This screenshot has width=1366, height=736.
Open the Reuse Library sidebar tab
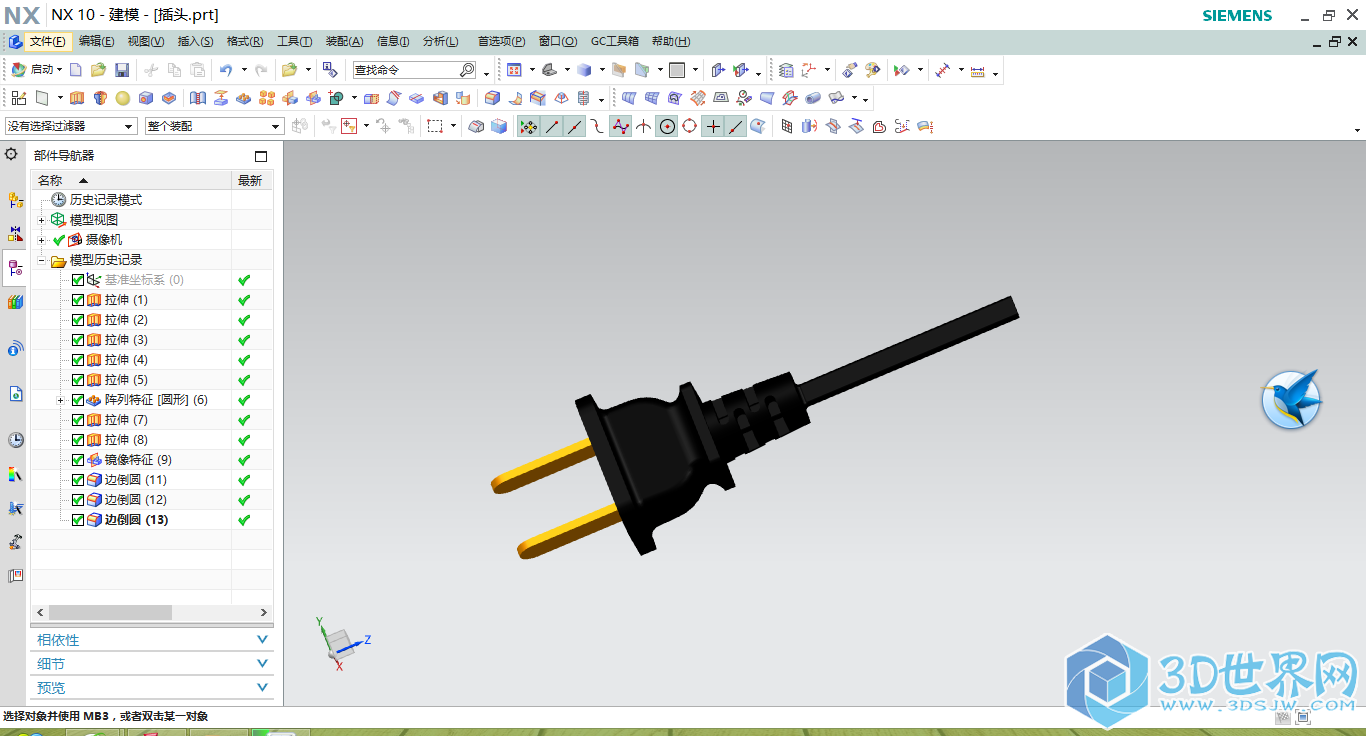click(15, 302)
